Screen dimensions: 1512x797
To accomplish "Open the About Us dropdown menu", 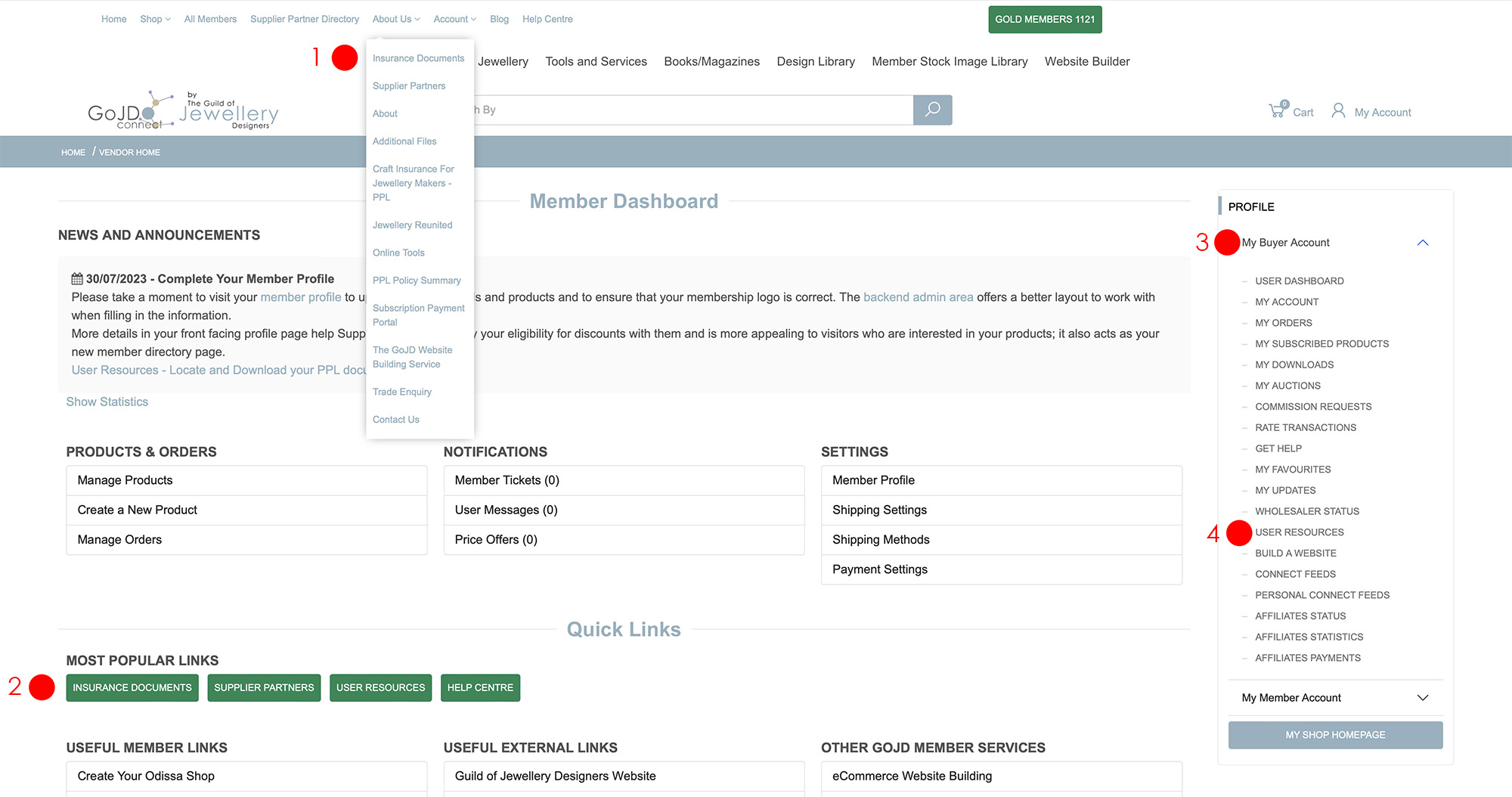I will click(395, 19).
